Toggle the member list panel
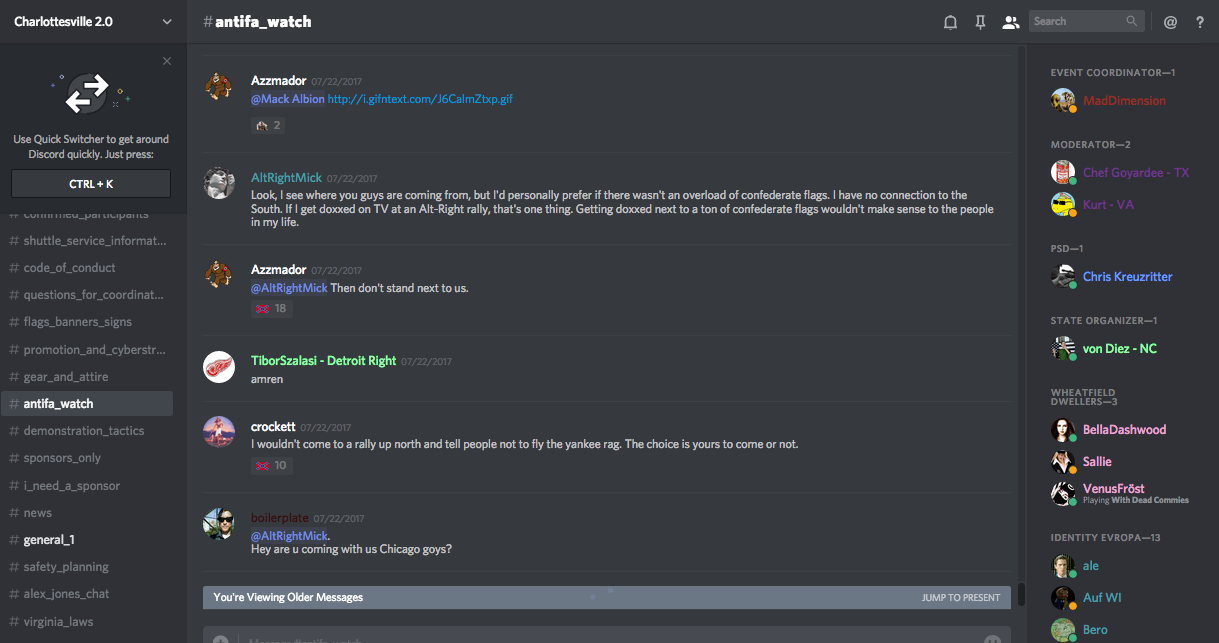The height and width of the screenshot is (643, 1219). [1010, 22]
